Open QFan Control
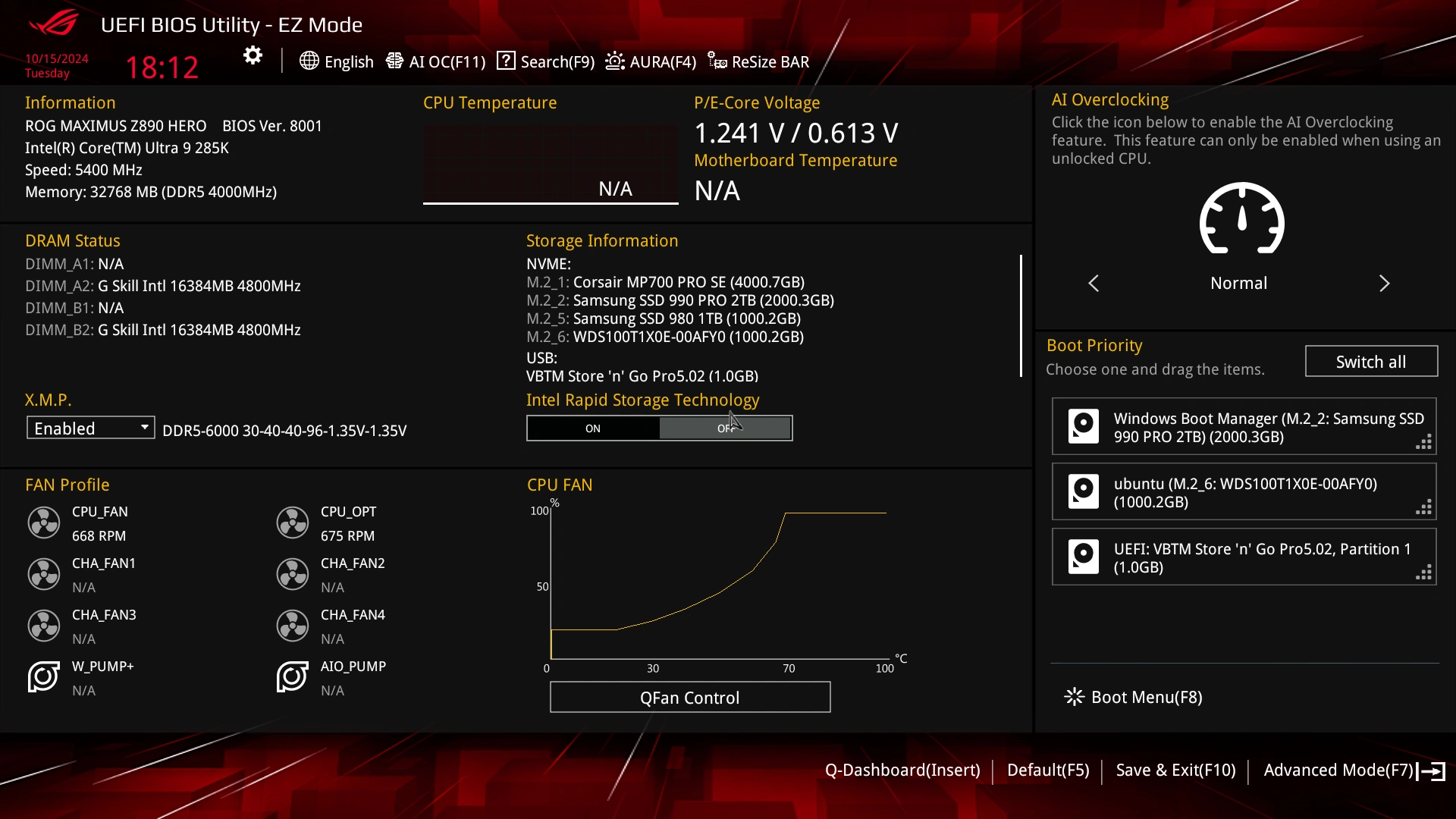 coord(690,698)
